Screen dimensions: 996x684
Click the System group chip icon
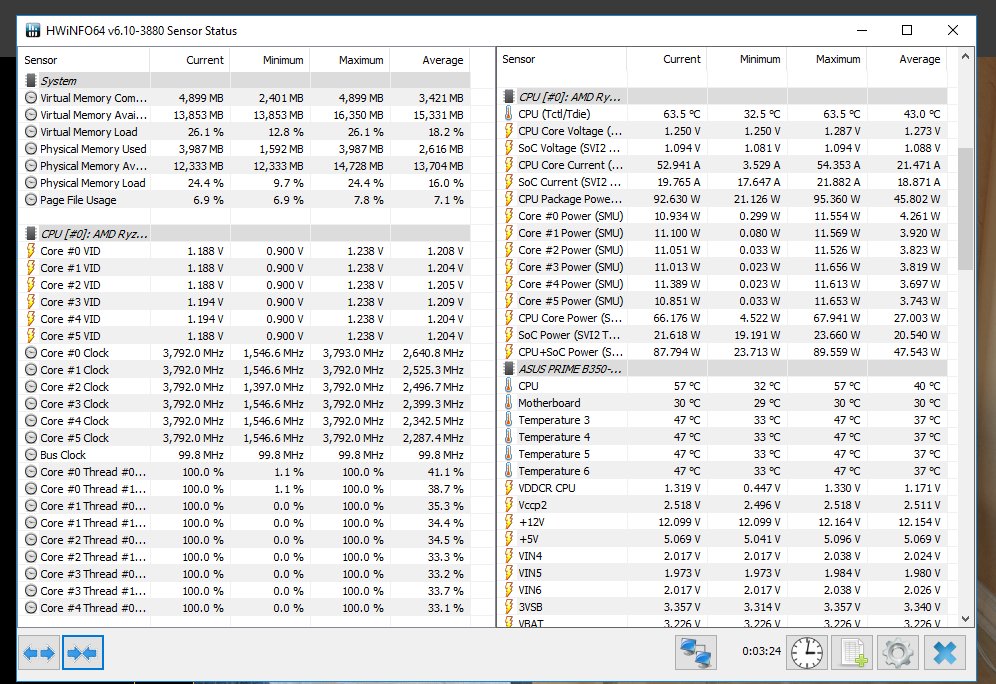click(30, 81)
